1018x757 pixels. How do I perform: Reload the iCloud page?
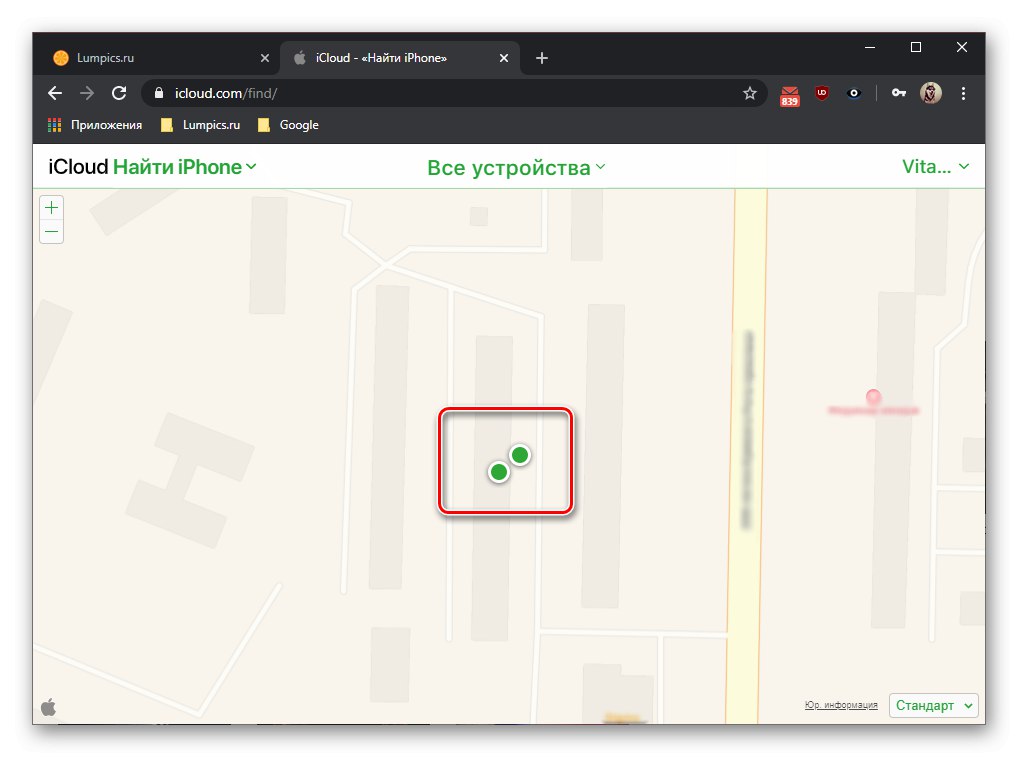tap(119, 93)
